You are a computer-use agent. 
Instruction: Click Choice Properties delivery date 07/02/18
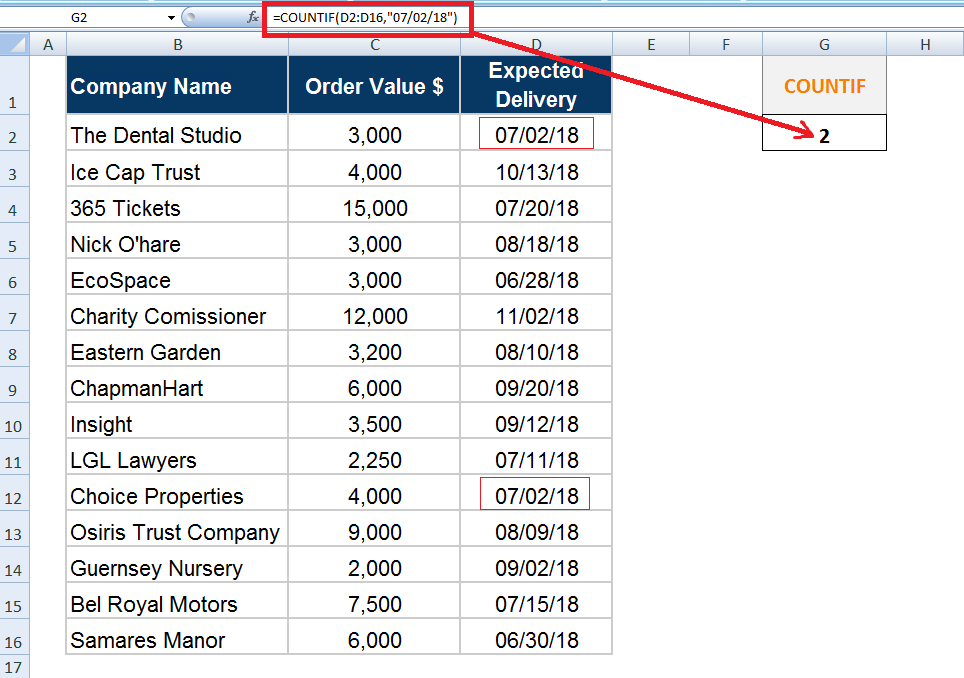536,496
